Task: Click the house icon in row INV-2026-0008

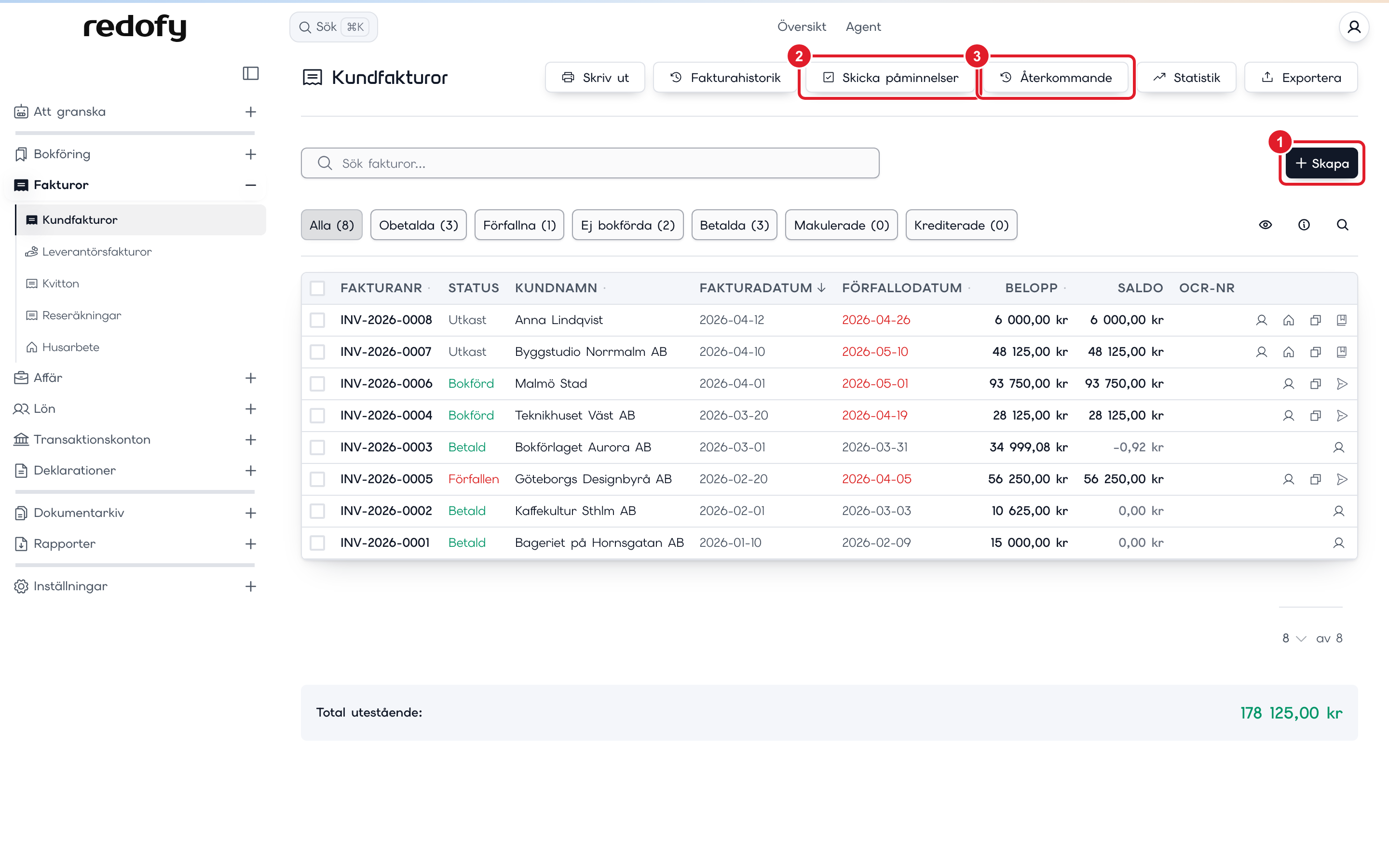Action: coord(1289,320)
